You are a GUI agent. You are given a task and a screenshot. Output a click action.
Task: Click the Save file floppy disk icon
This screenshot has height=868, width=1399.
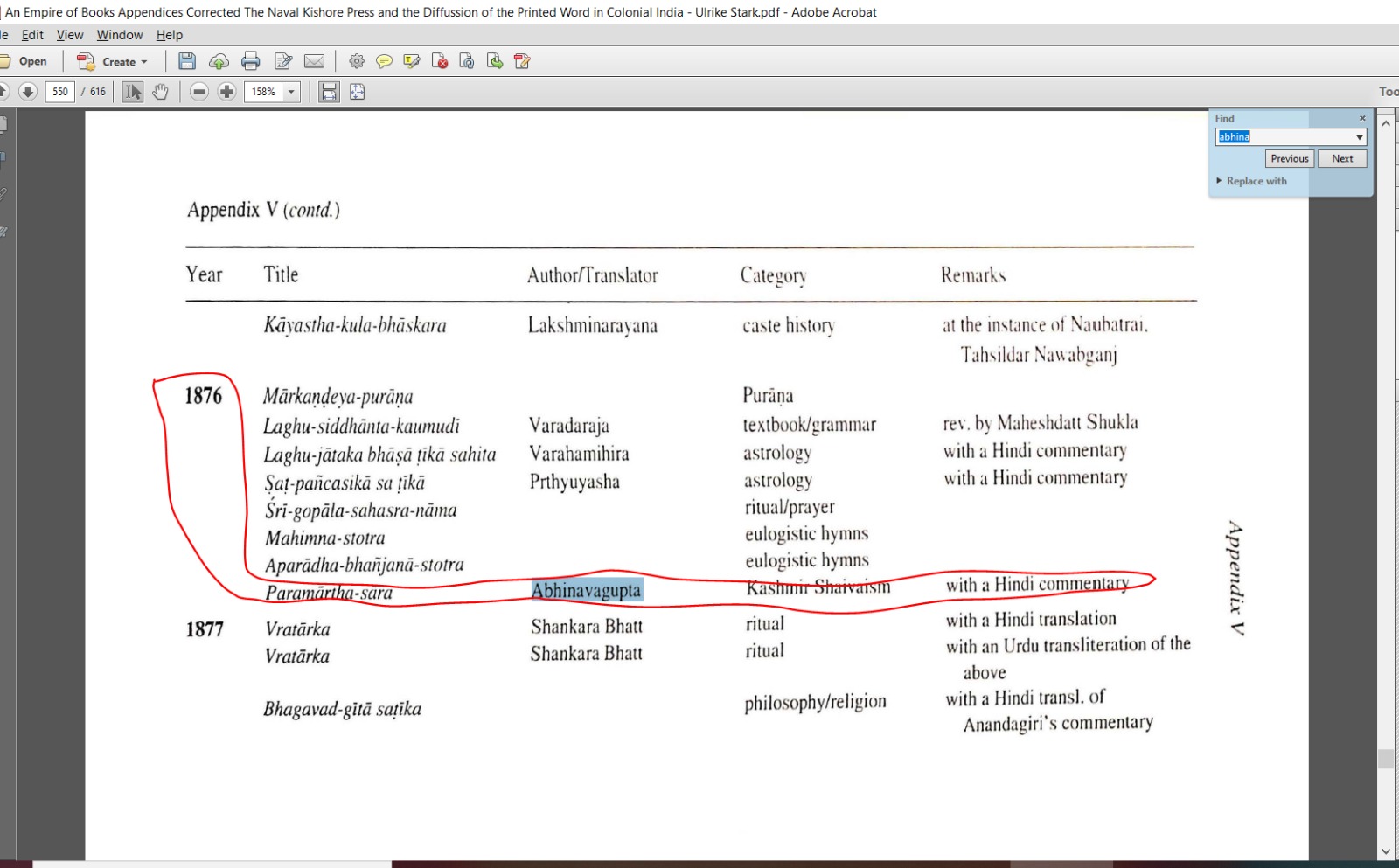(x=187, y=61)
